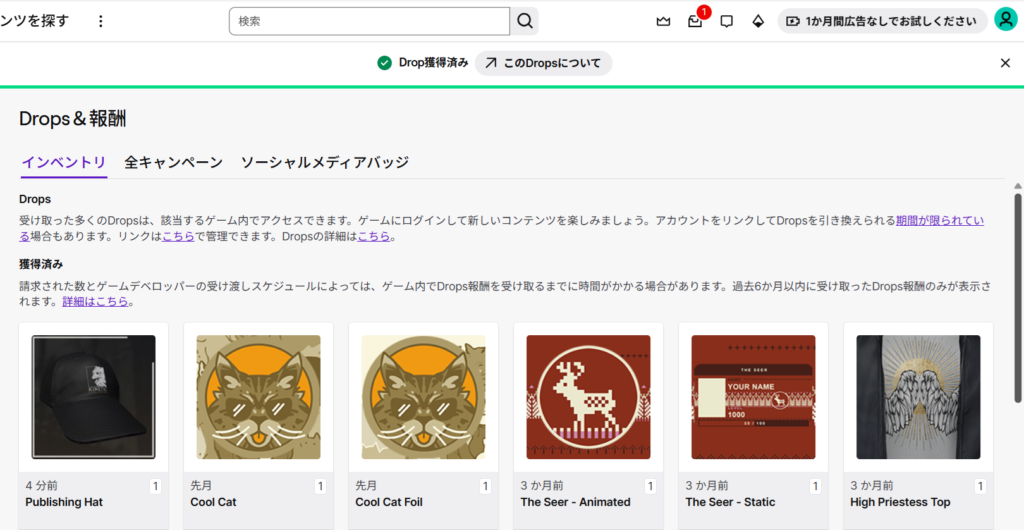
Task: Click The Seer - Animated title text
Action: click(x=575, y=503)
